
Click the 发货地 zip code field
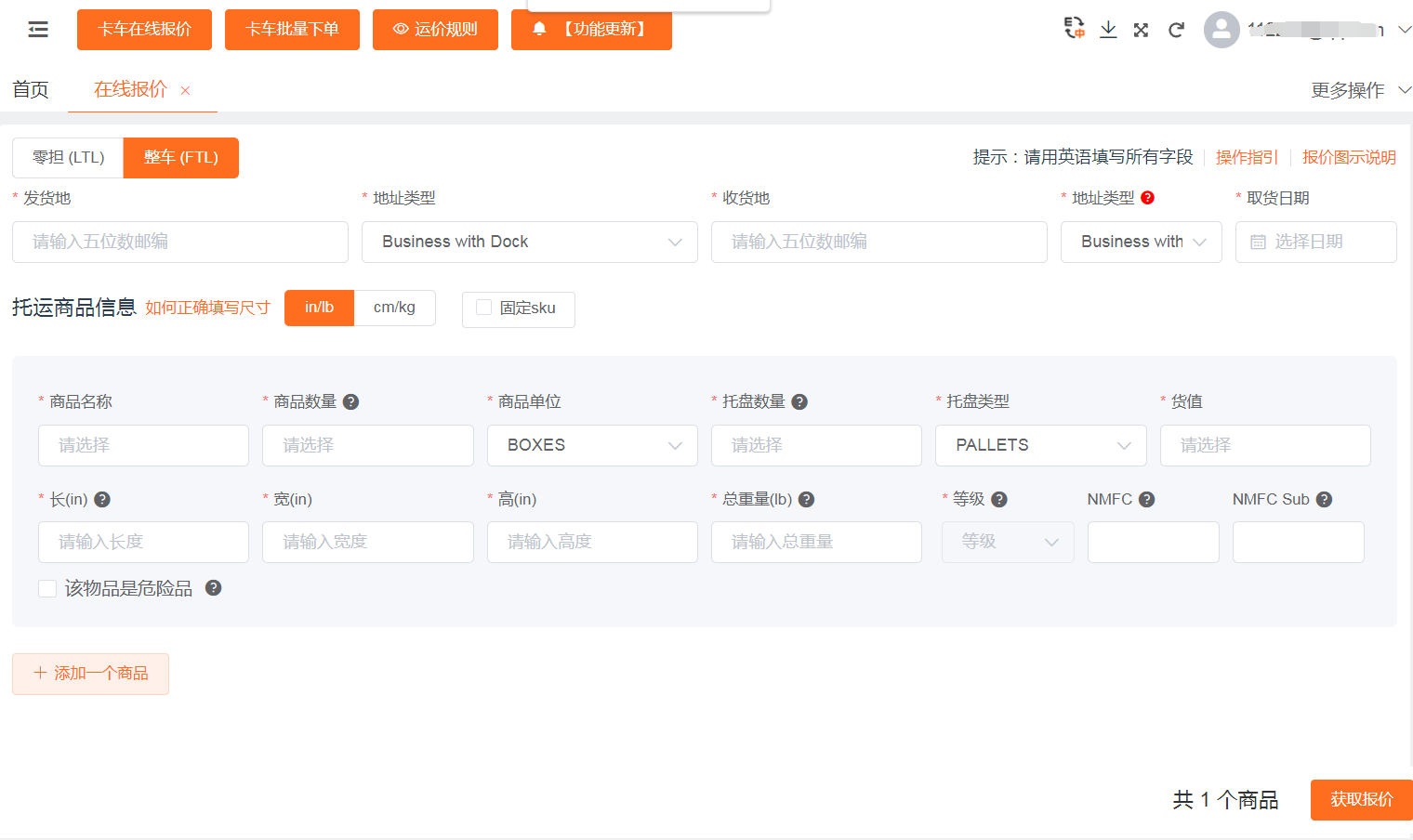click(180, 242)
